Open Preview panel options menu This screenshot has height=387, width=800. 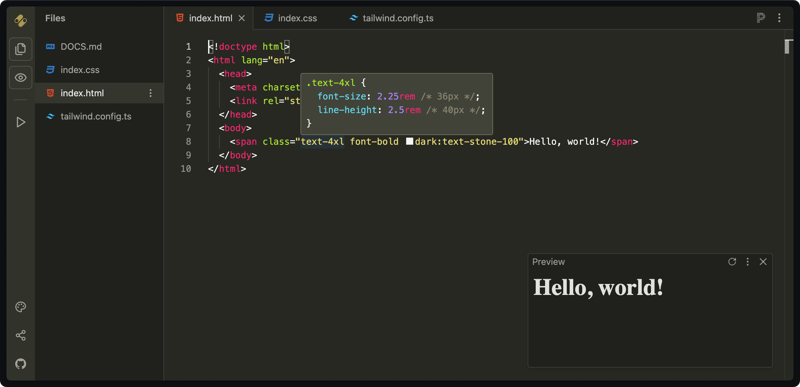point(747,262)
